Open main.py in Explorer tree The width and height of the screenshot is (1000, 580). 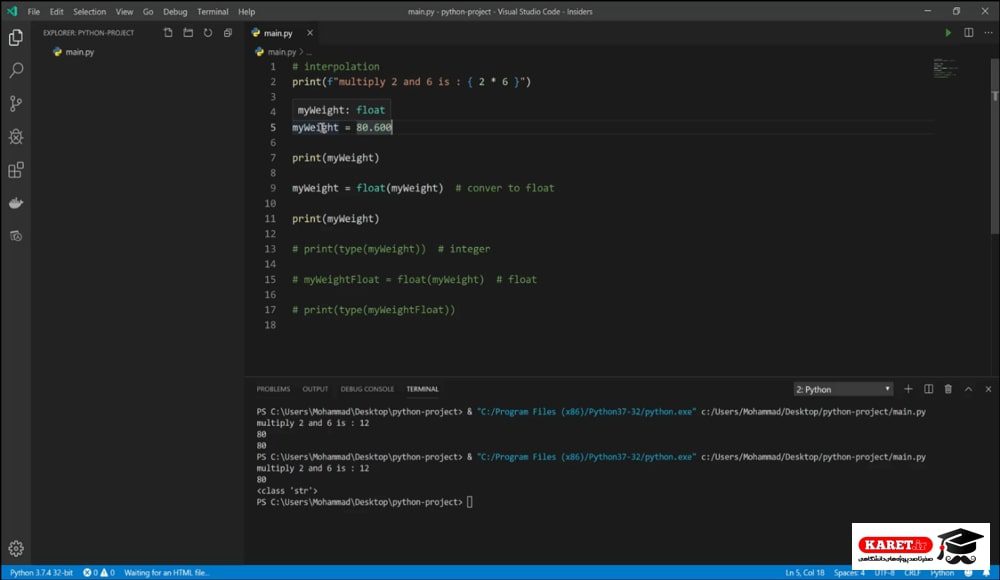click(80, 52)
